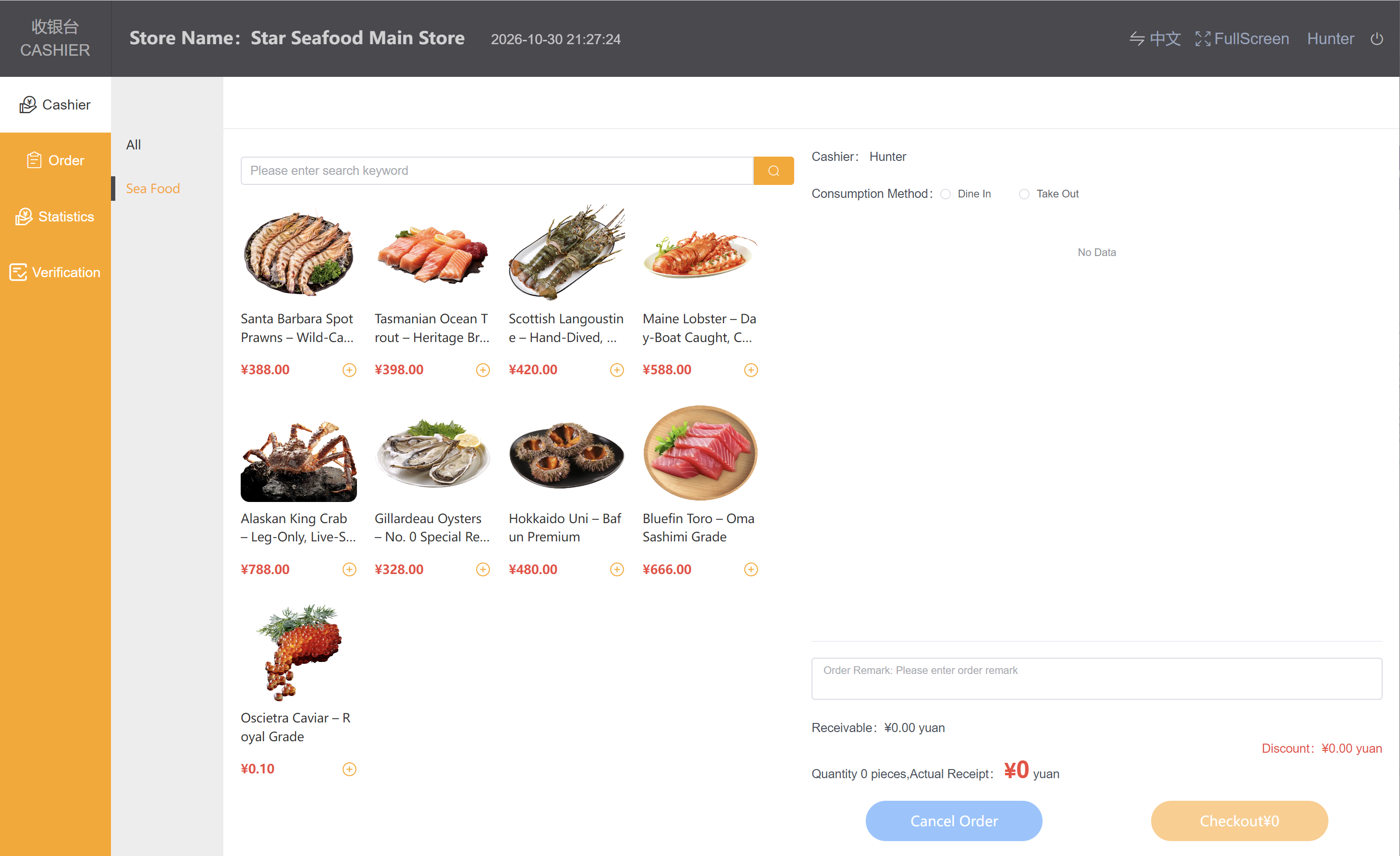Switch language to 中文
This screenshot has height=856, width=1400.
pyautogui.click(x=1154, y=38)
